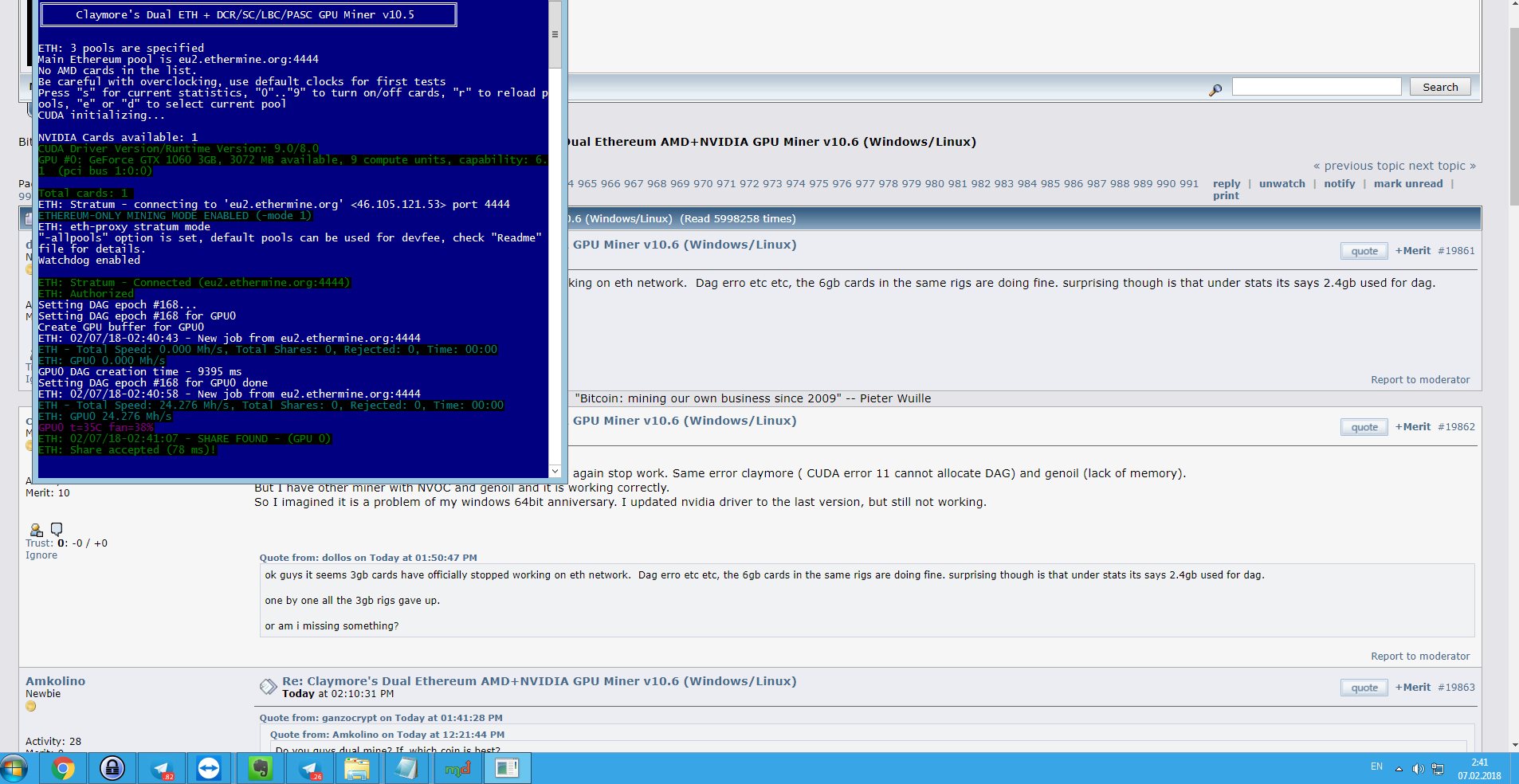Screen dimensions: 1519x784
Task: Open permalink #19863
Action: (x=1456, y=687)
